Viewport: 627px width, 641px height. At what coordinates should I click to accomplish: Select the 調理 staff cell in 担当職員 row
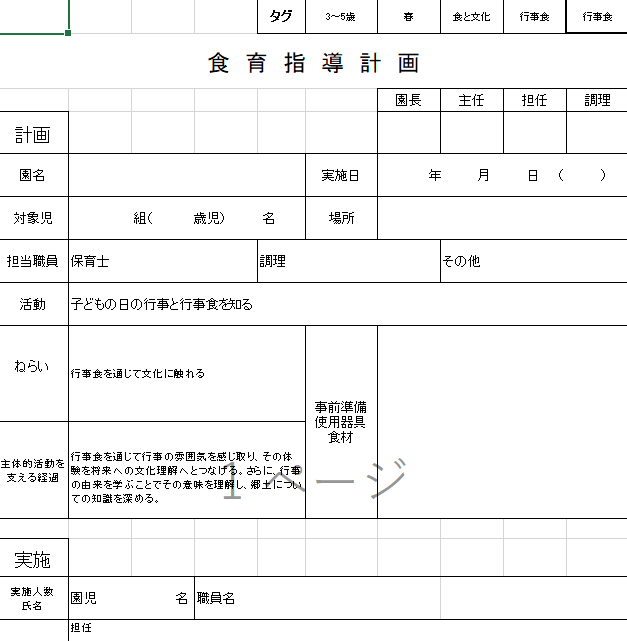coord(349,261)
